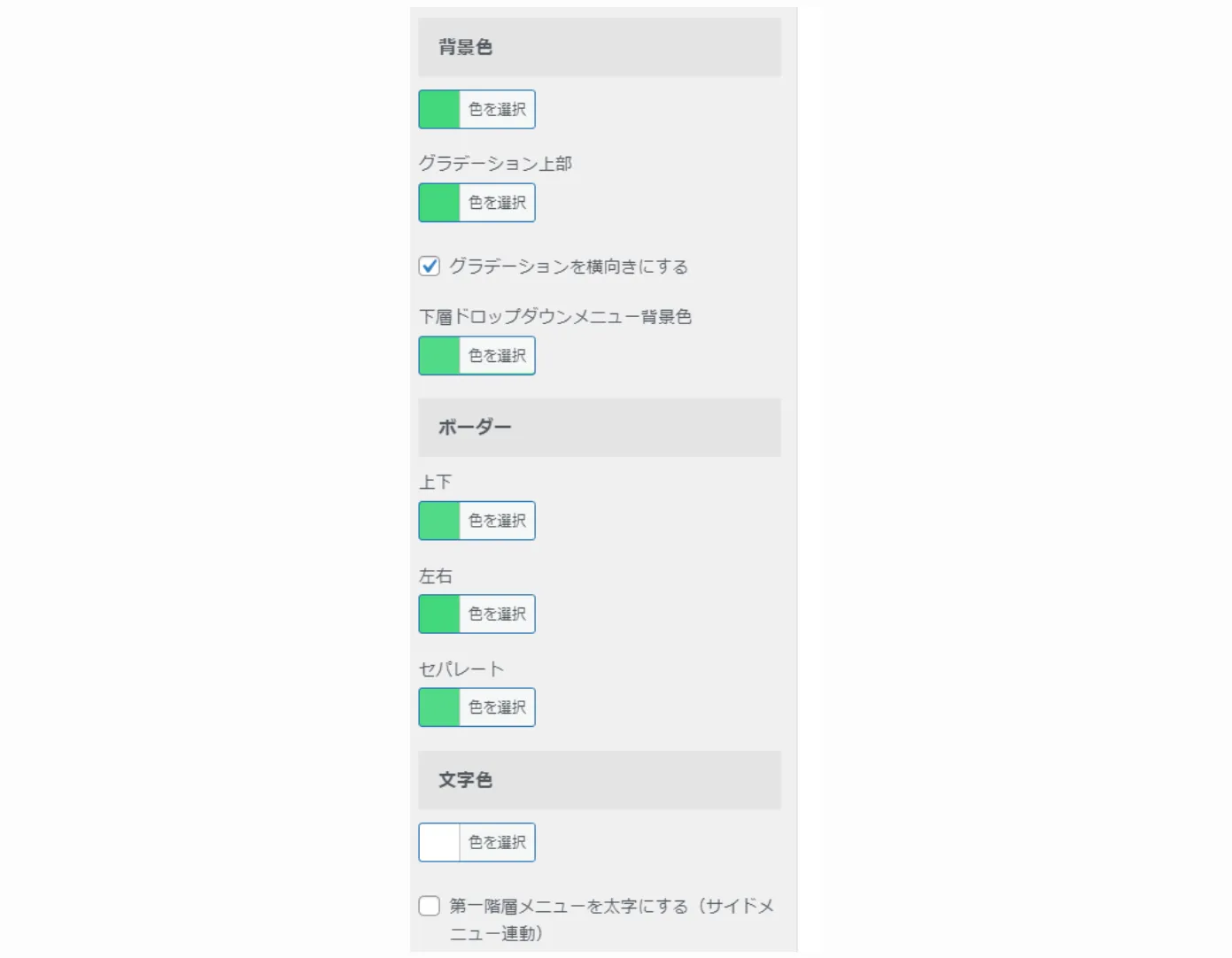
Task: Click the 文字色 section header
Action: coord(463,780)
